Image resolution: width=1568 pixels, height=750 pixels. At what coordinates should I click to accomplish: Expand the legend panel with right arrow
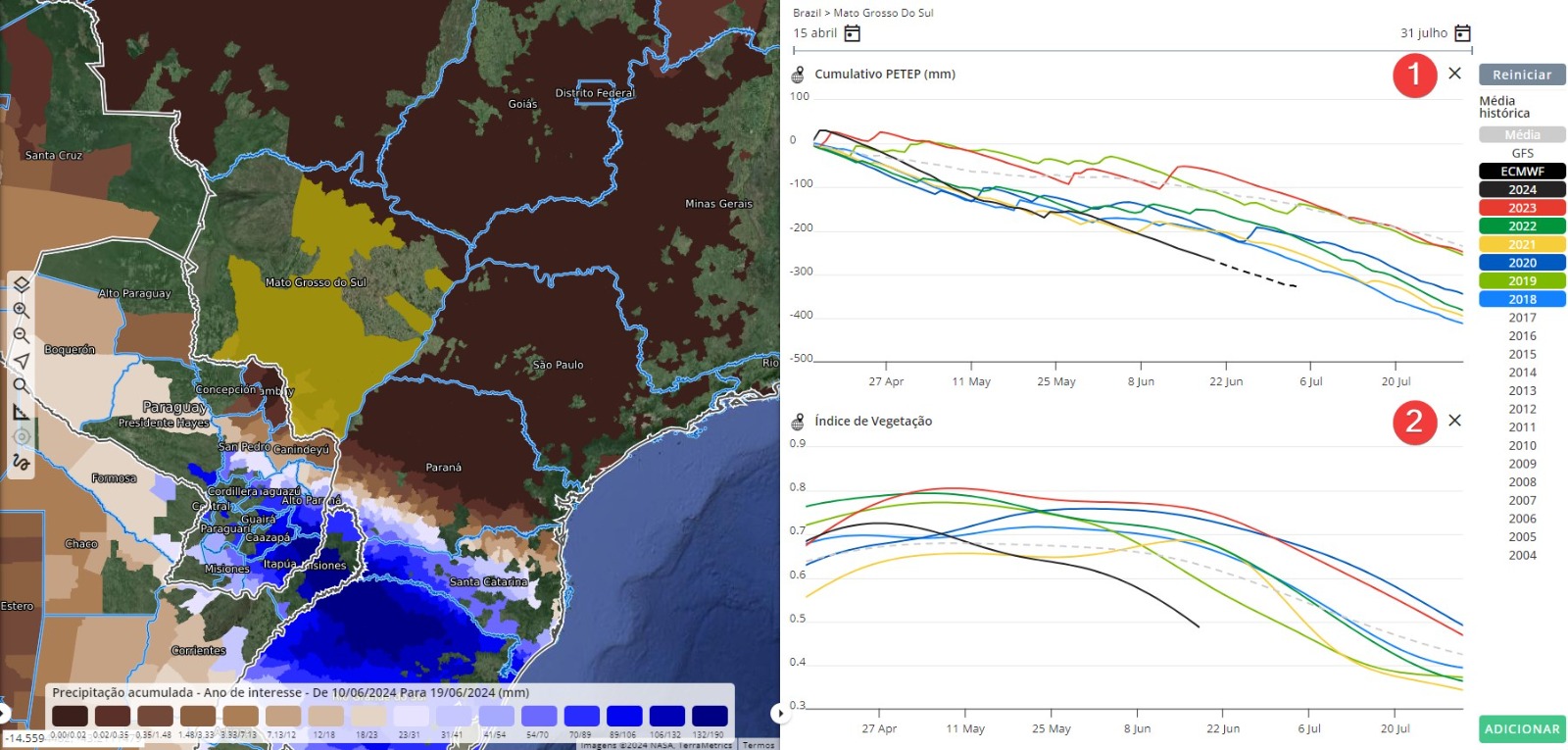click(x=779, y=713)
